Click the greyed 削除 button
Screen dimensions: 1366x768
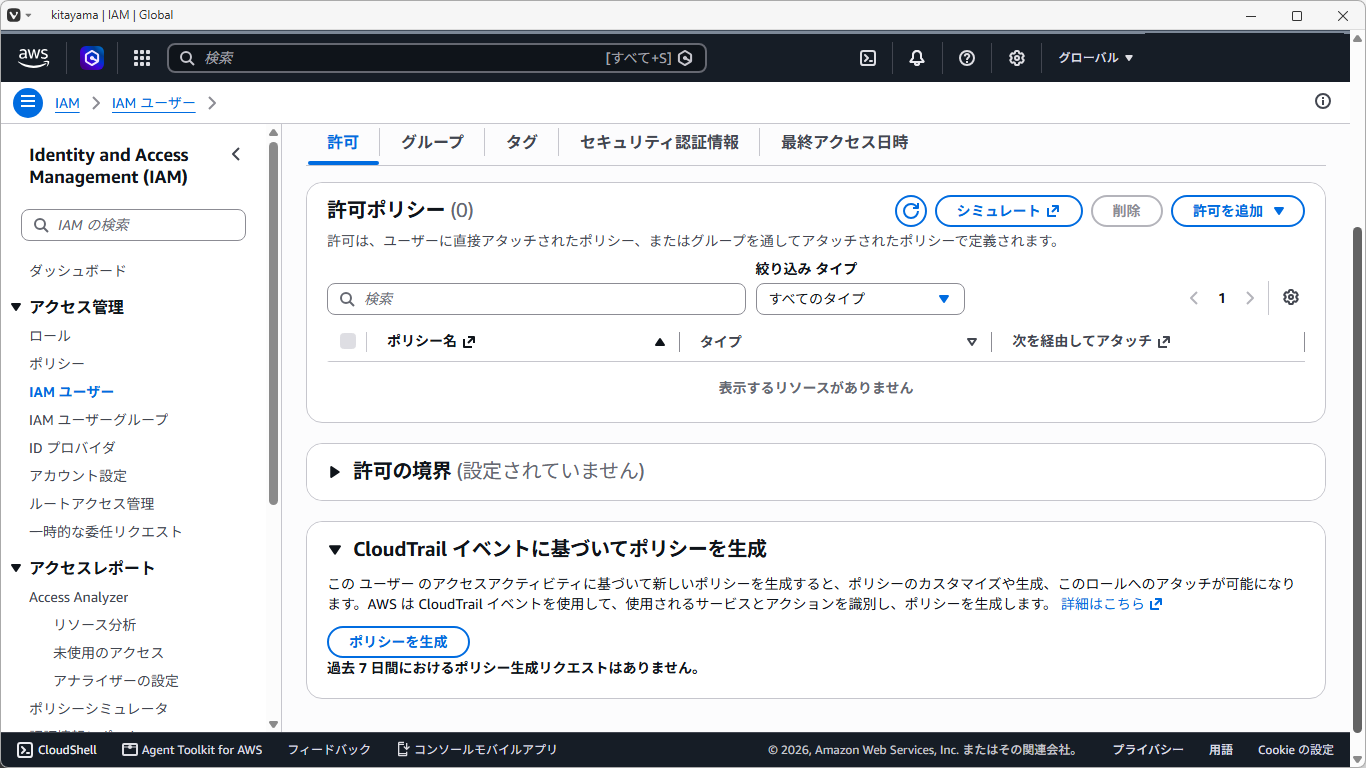(x=1127, y=211)
